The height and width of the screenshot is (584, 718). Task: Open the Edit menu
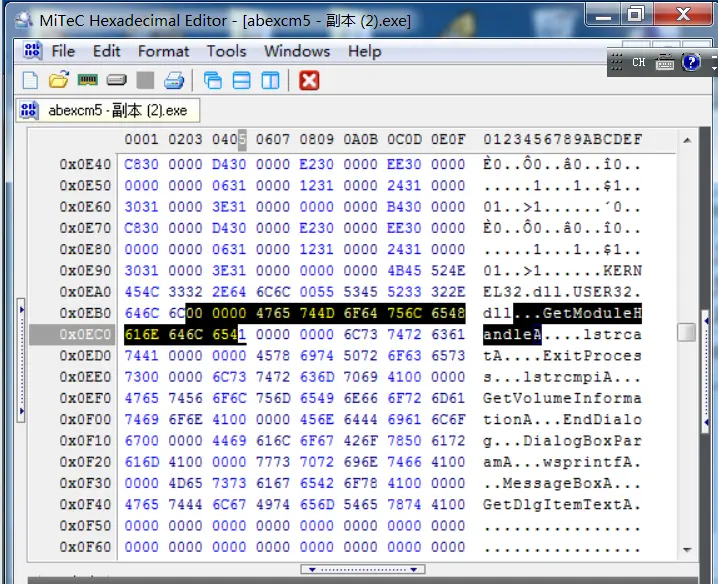point(106,51)
